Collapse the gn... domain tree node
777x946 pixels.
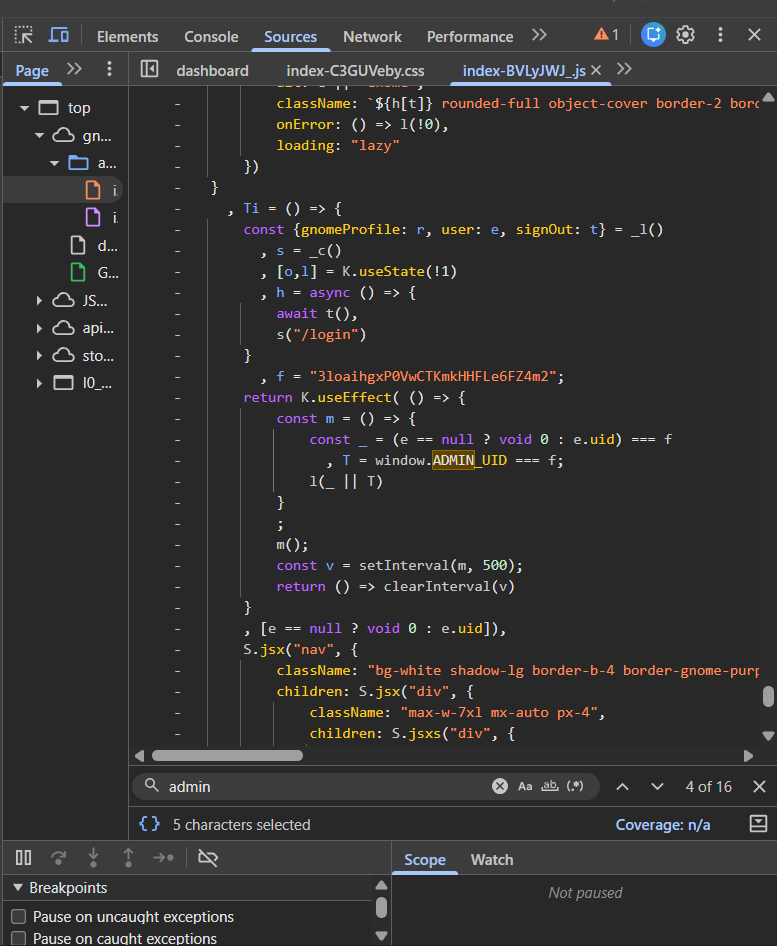coord(39,136)
